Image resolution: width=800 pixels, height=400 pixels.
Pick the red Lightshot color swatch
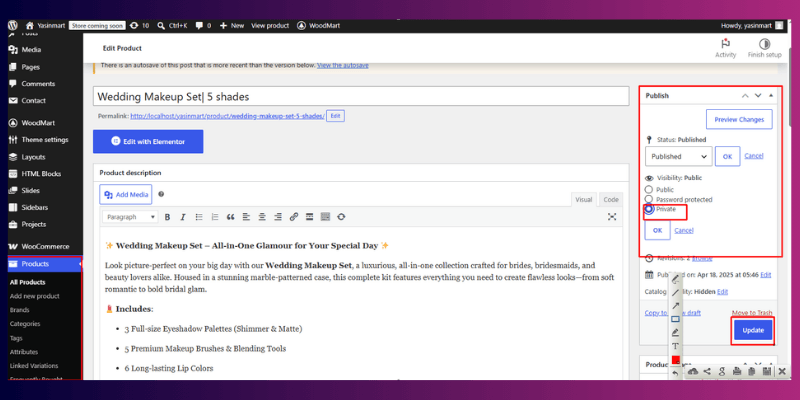(676, 360)
